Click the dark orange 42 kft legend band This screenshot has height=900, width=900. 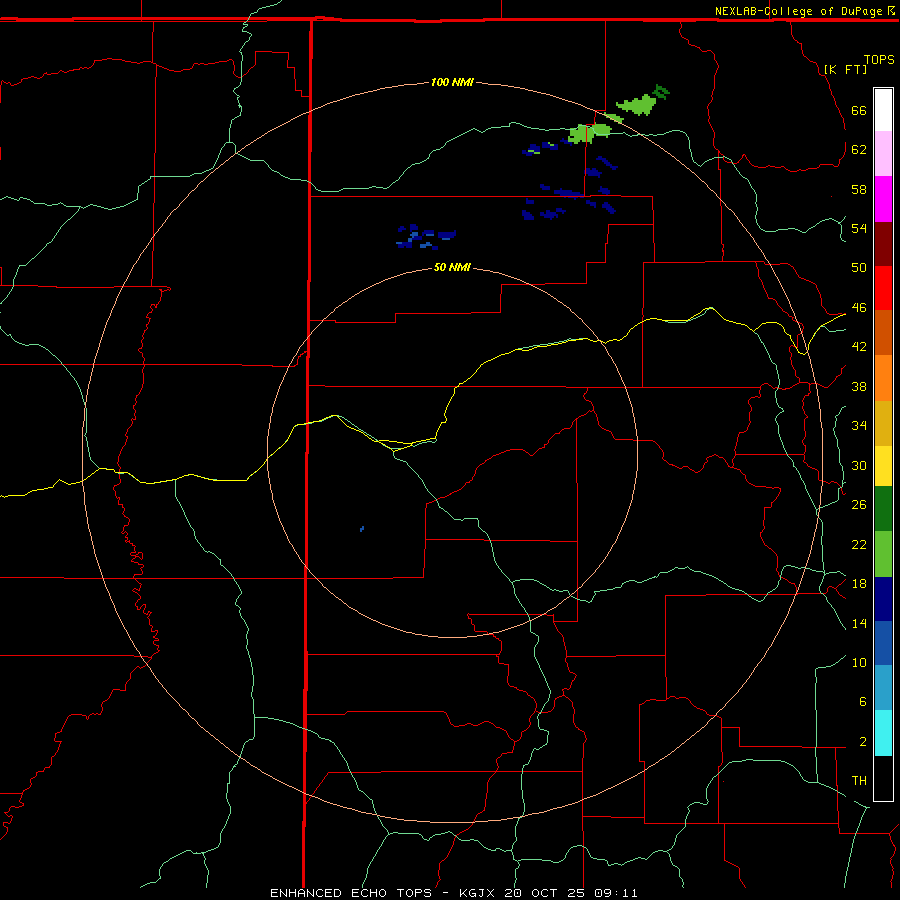click(x=883, y=333)
